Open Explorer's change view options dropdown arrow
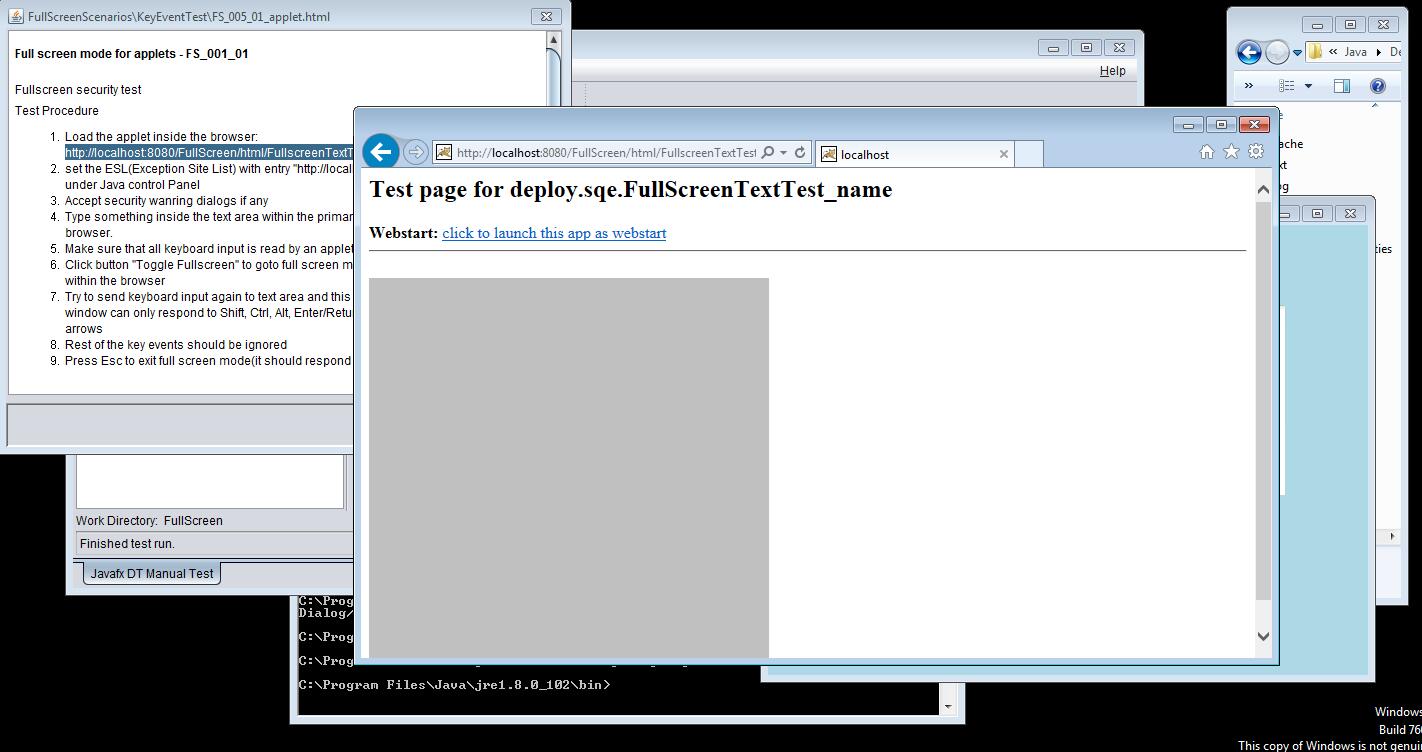The width and height of the screenshot is (1422, 752). [1308, 86]
